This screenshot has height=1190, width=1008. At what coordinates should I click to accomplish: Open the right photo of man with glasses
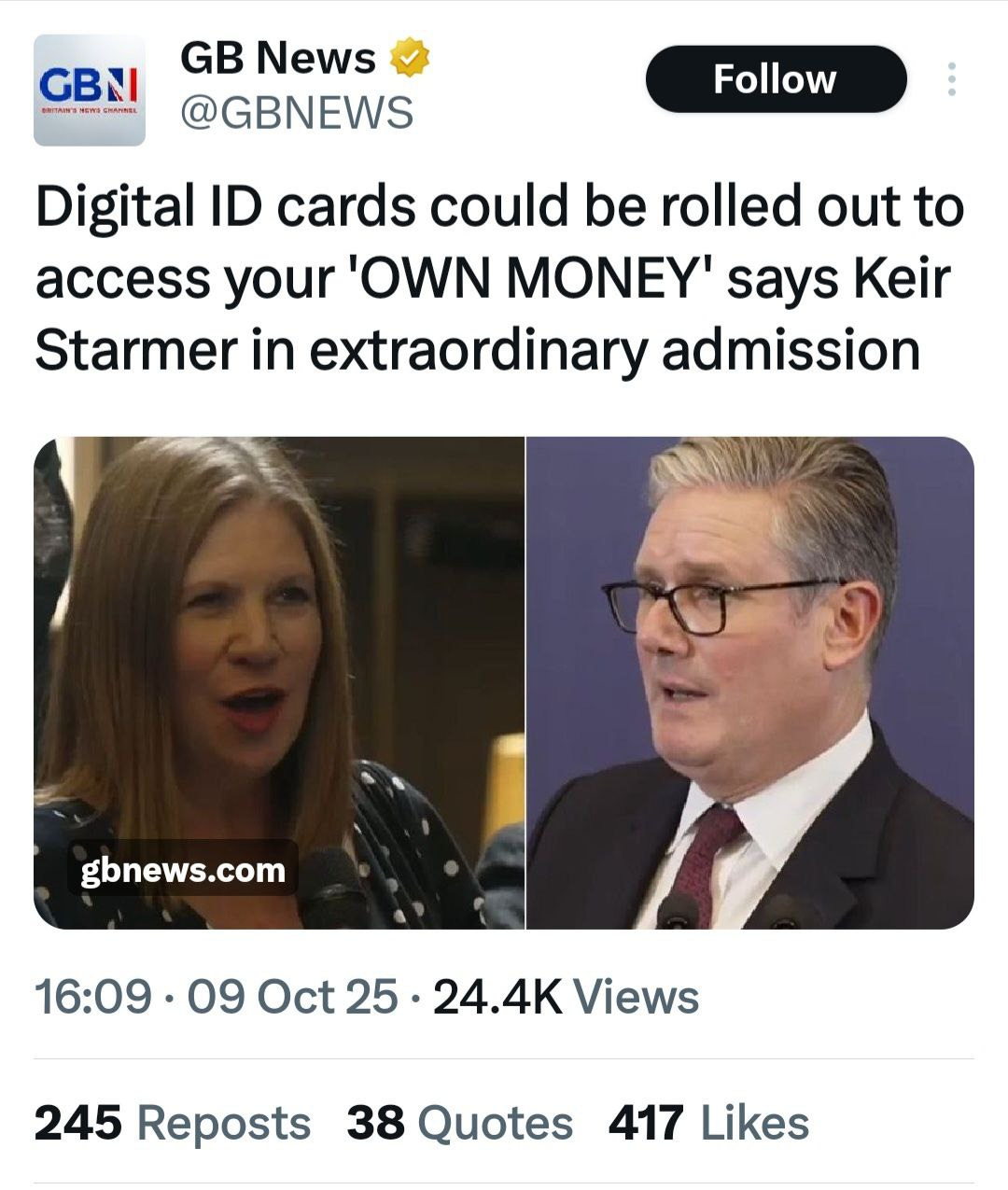pos(750,682)
